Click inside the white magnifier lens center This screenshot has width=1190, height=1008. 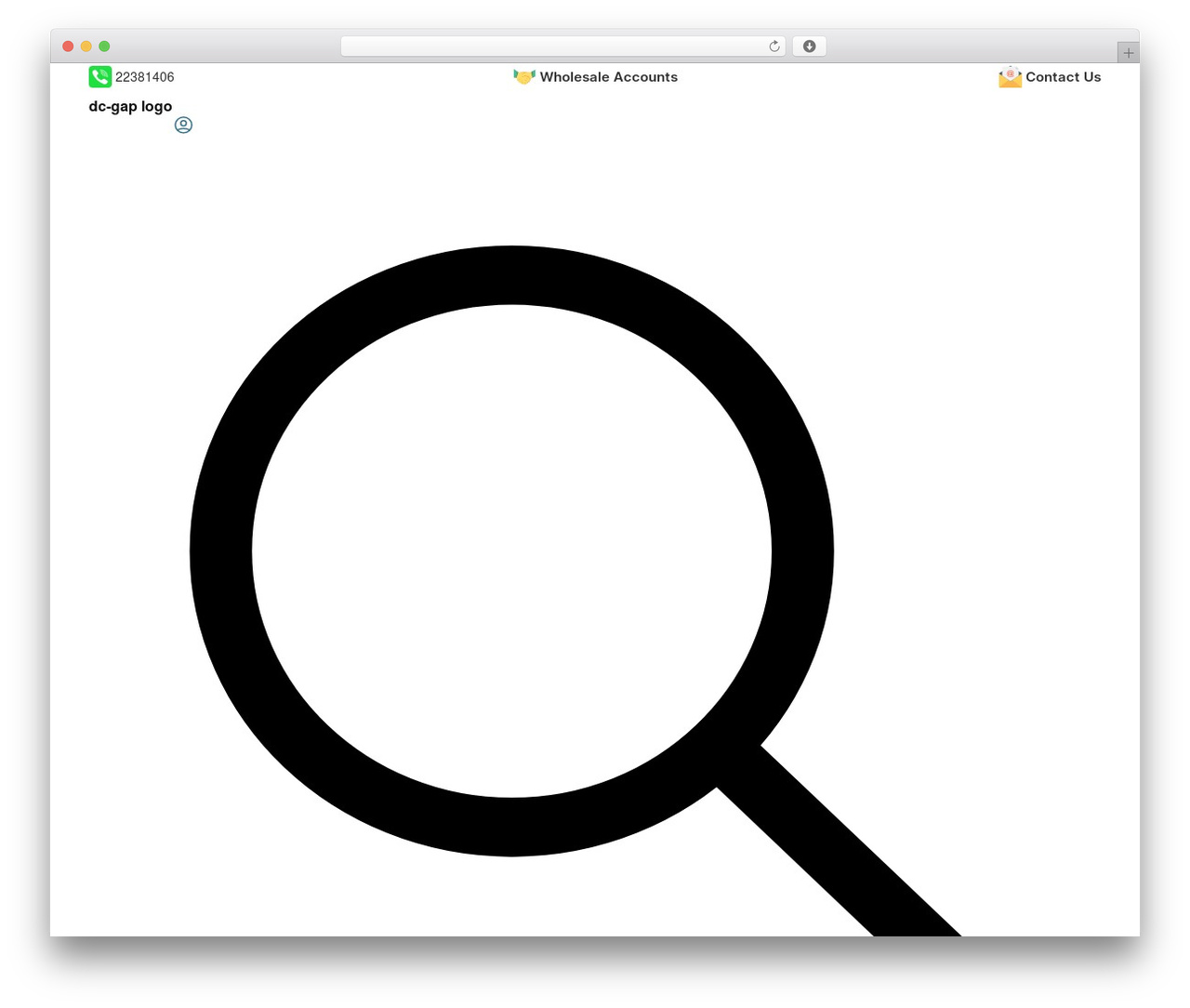(x=511, y=550)
